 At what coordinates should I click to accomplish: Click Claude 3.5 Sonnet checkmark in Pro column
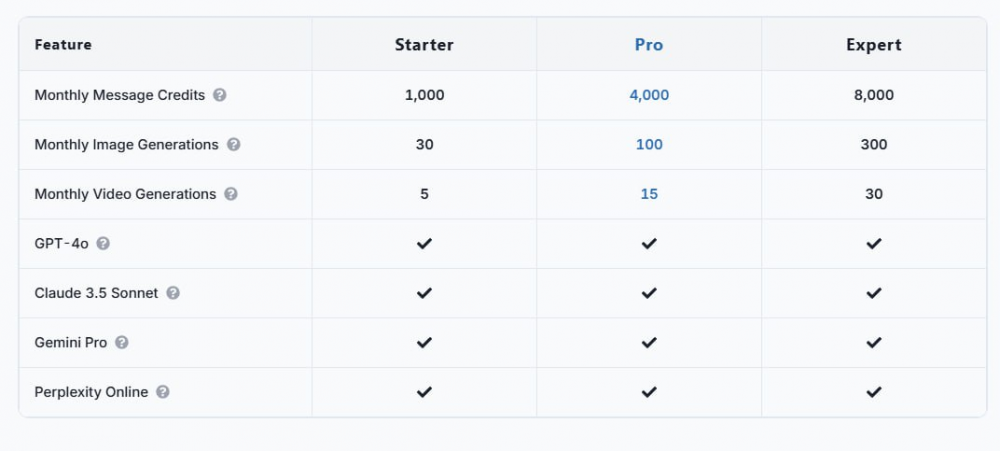[649, 293]
